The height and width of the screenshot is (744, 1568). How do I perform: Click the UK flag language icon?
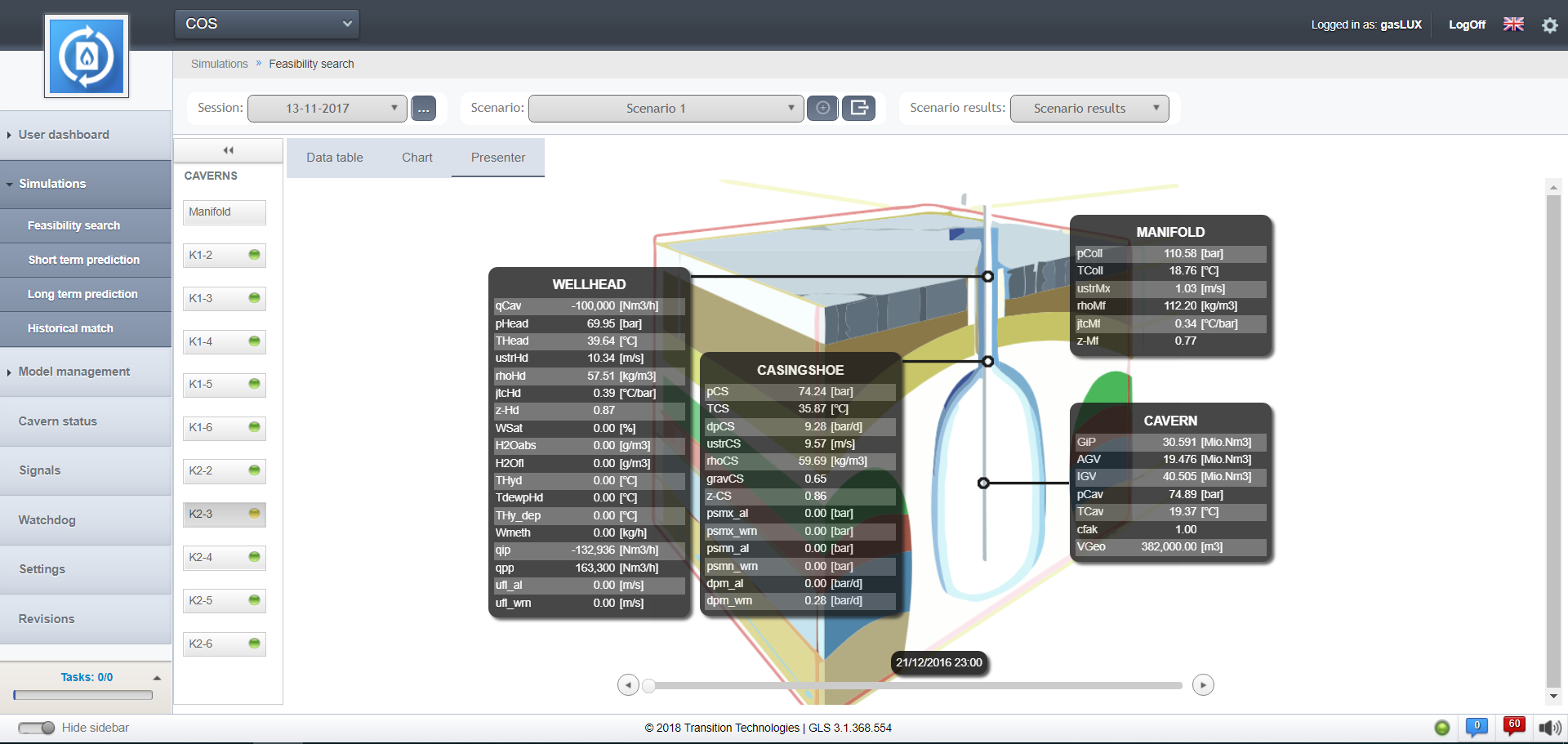1513,25
